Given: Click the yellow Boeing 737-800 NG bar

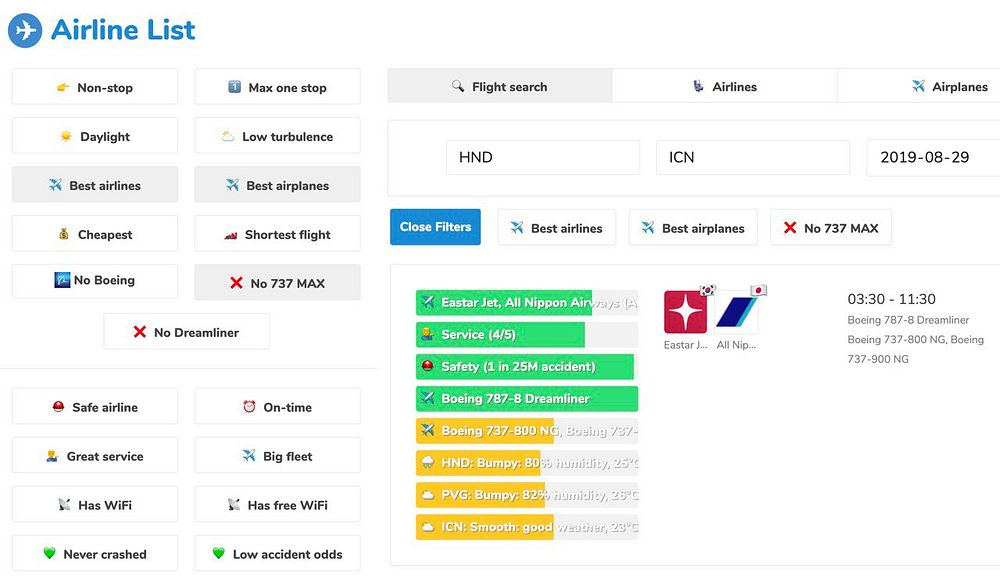Looking at the screenshot, I should [x=527, y=430].
